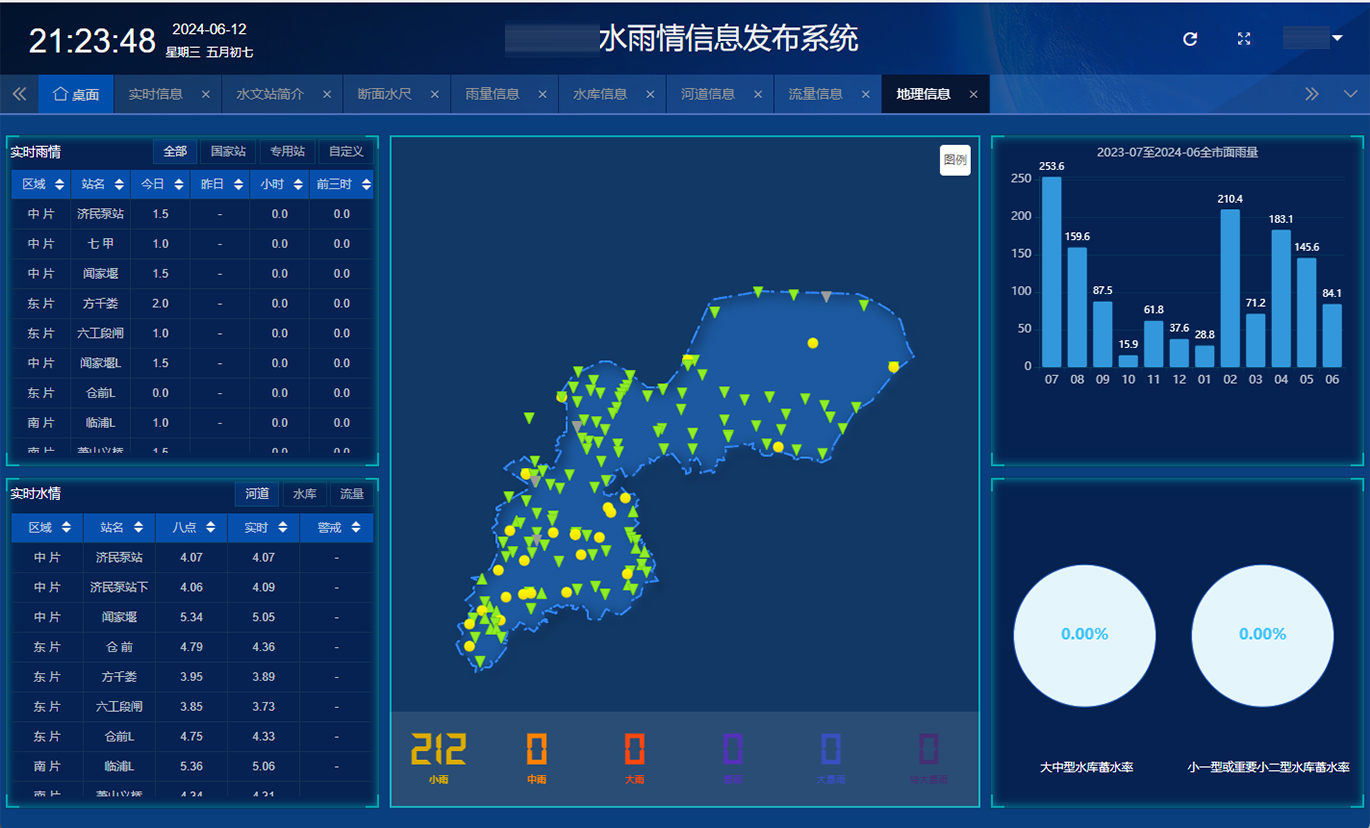Switch 实时水情 panel to 水库 view
The image size is (1370, 828).
pyautogui.click(x=304, y=493)
